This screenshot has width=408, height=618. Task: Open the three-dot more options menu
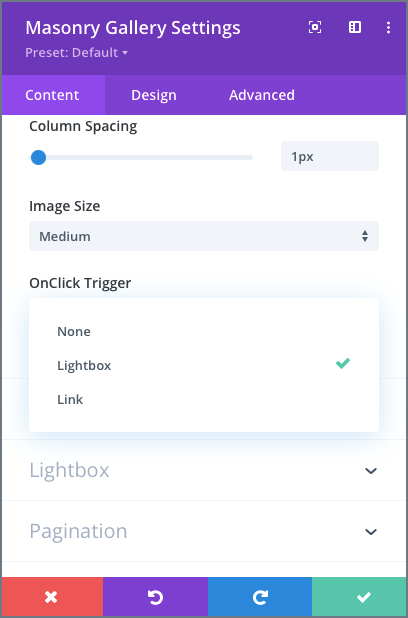(388, 27)
